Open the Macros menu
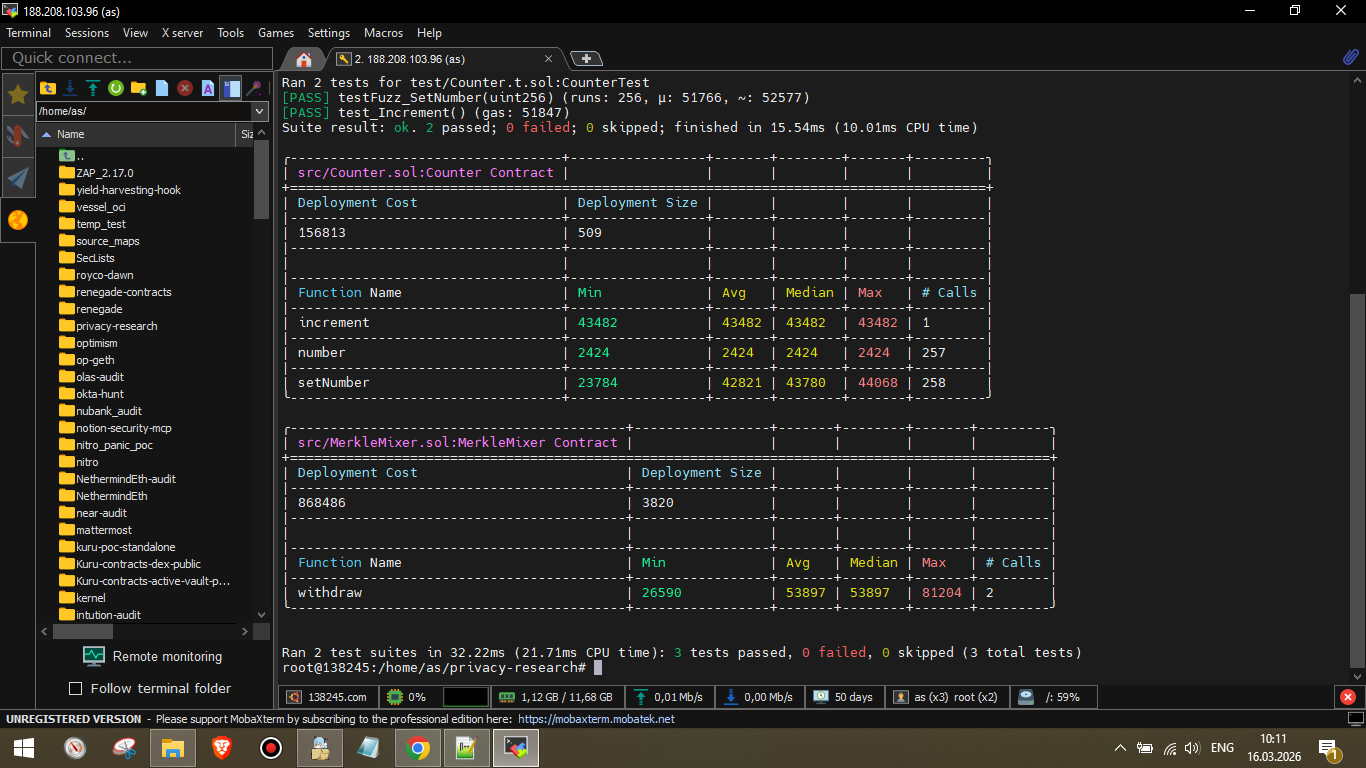The width and height of the screenshot is (1366, 768). click(x=384, y=33)
